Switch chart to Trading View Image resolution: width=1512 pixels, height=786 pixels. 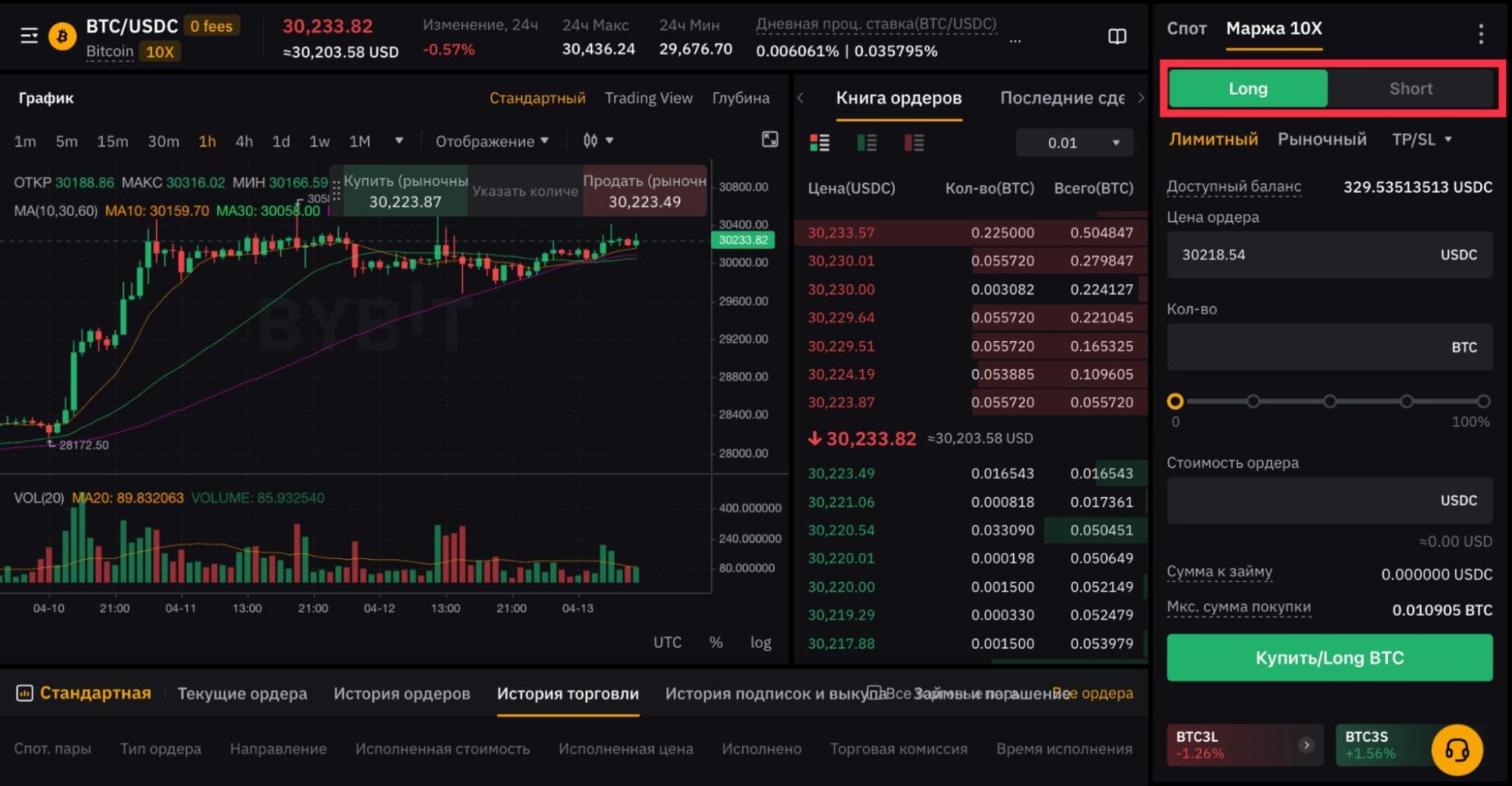(x=648, y=98)
